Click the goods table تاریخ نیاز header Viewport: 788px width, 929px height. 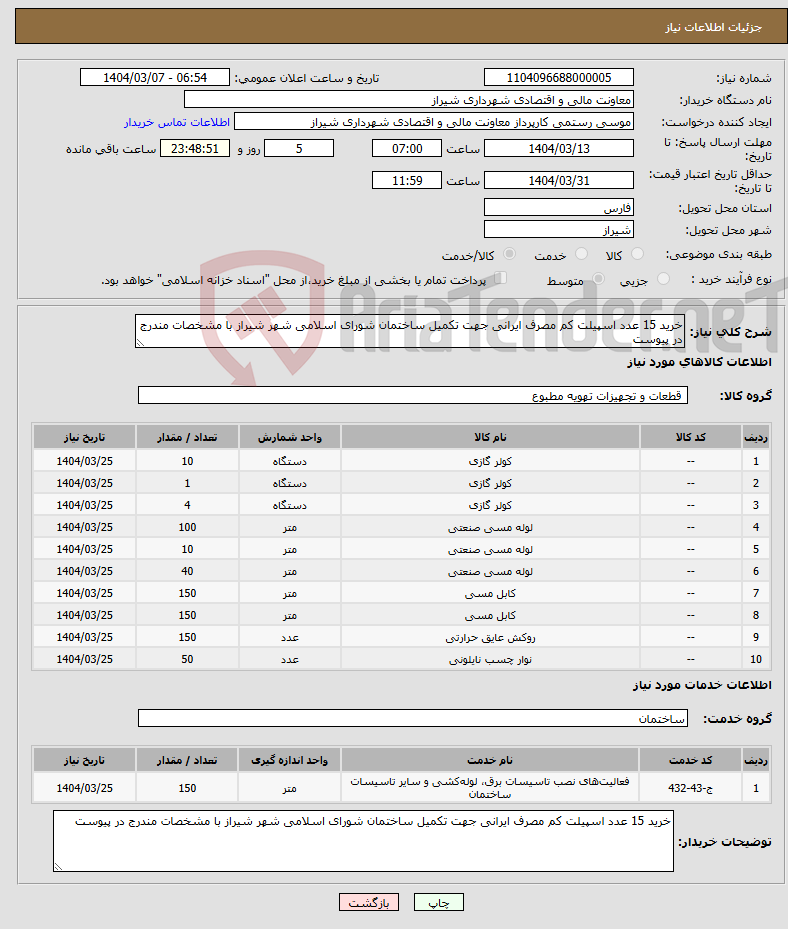point(84,437)
